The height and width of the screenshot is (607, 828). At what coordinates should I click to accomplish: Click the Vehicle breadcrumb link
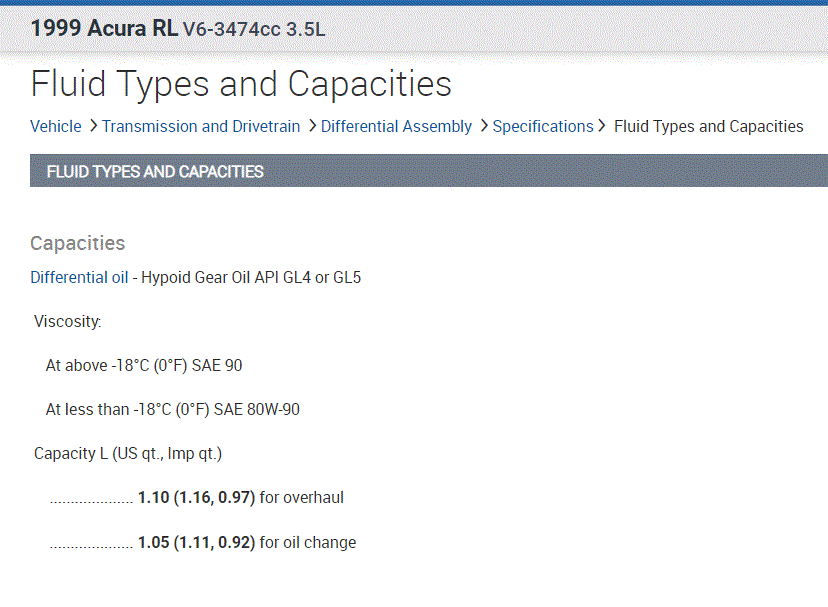(x=56, y=127)
